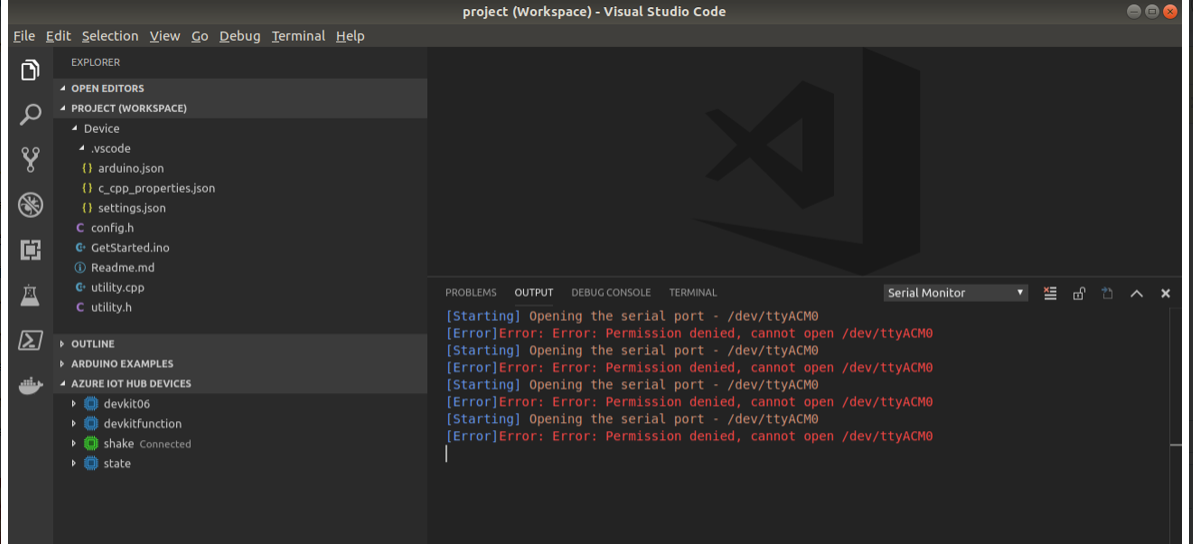Click the Readme.md info icon
The image size is (1193, 544).
click(80, 268)
